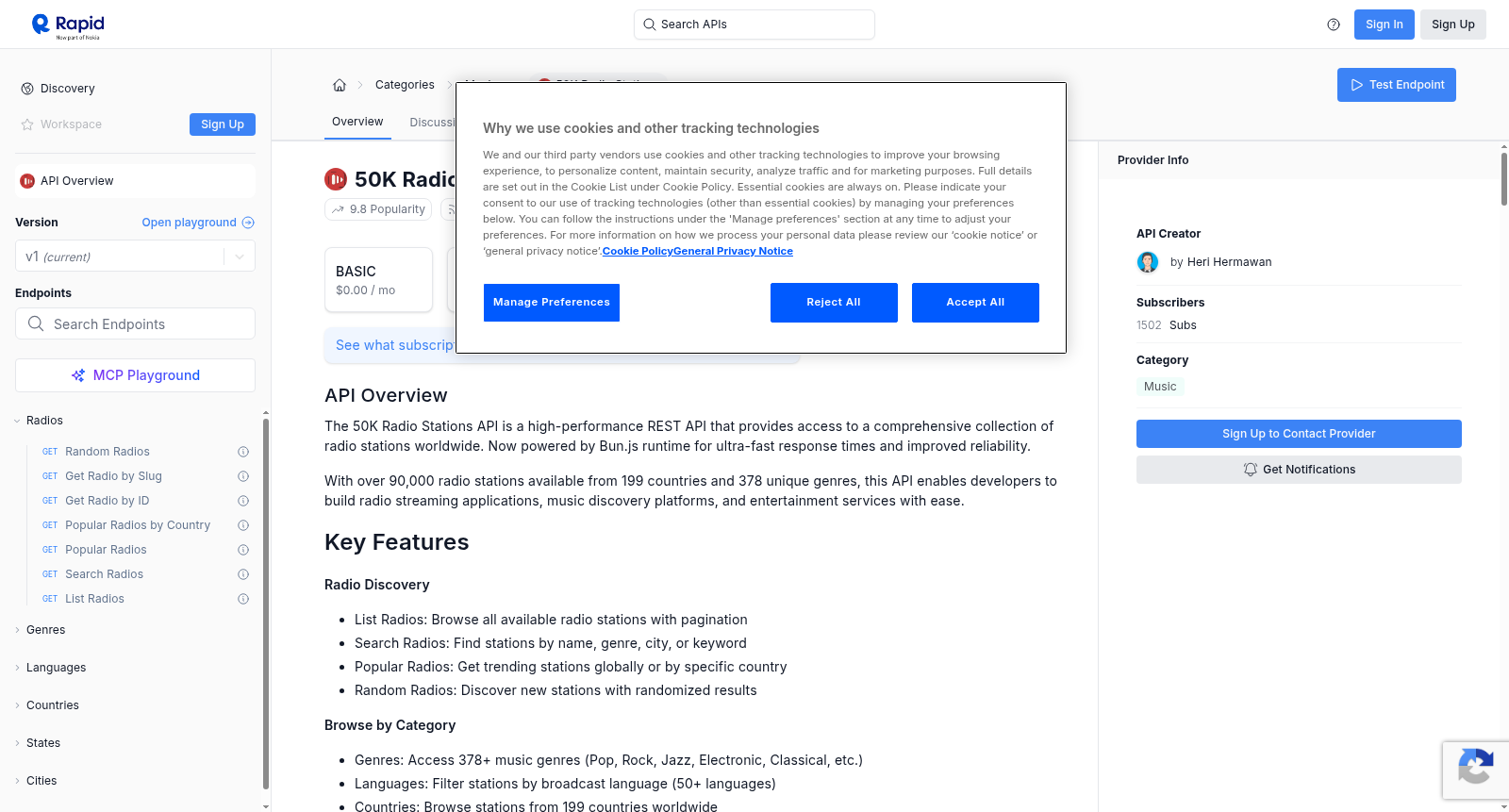Click the Provider Info panel scrollbar

1504,179
